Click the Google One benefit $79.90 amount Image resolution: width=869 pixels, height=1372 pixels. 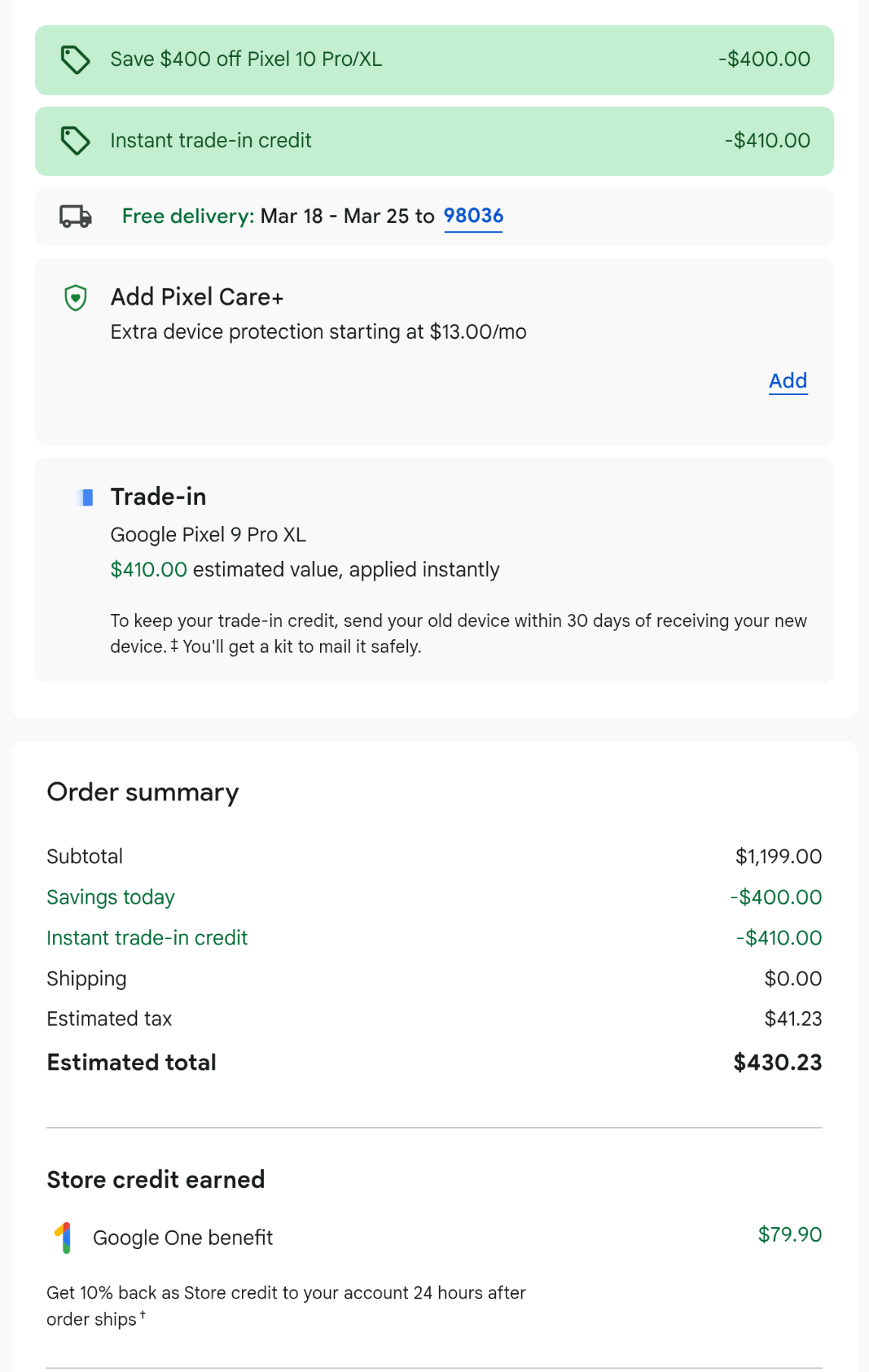[789, 1234]
